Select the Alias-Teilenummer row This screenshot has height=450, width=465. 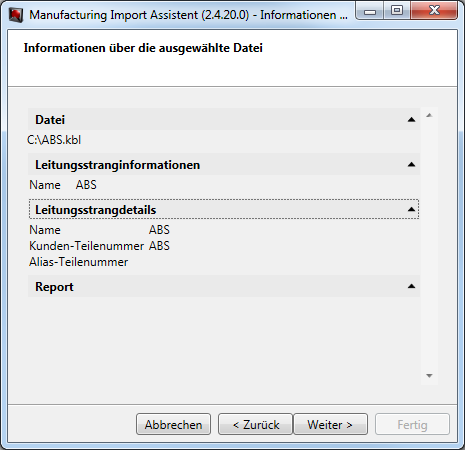(79, 262)
